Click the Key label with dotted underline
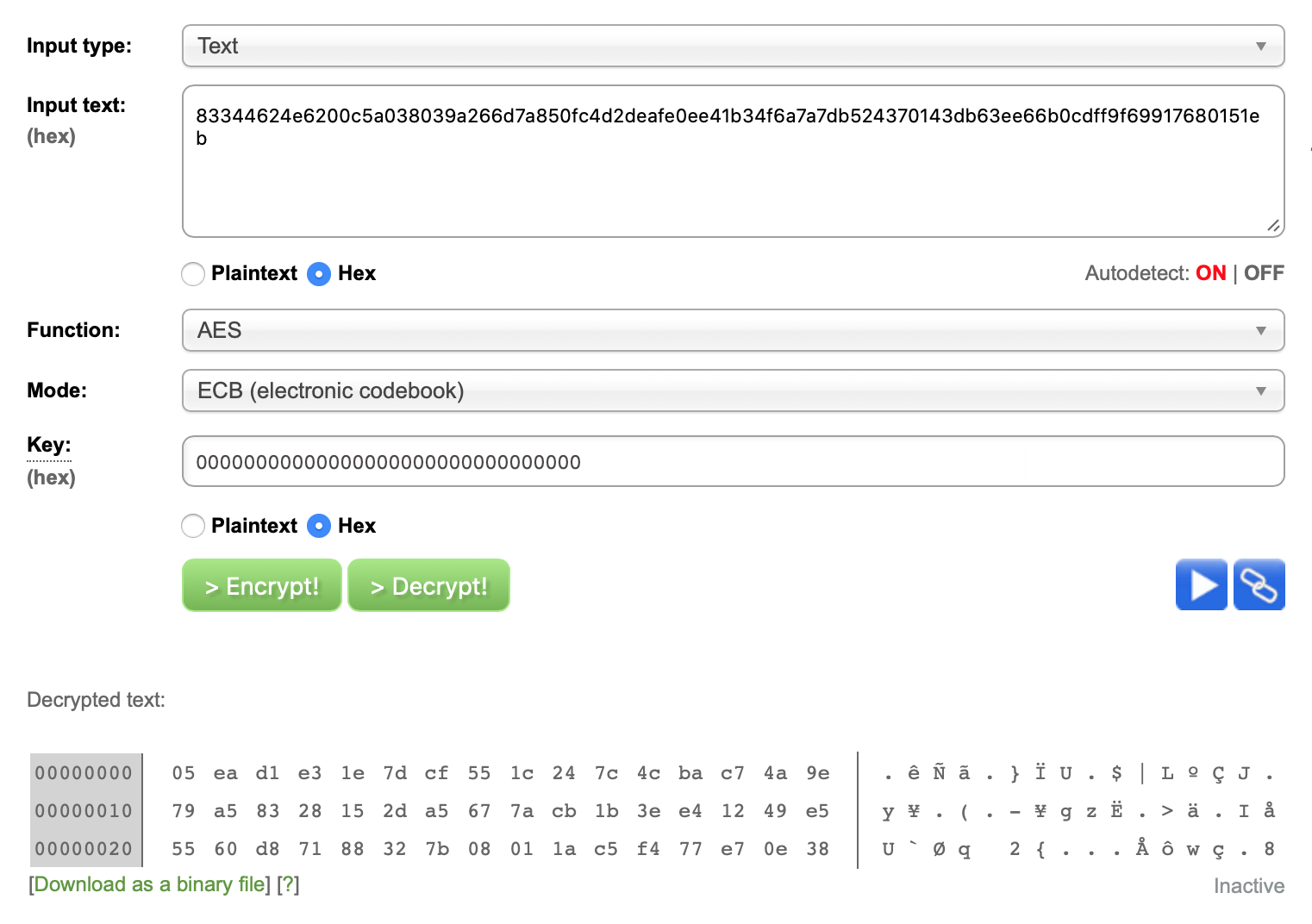The image size is (1312, 924). pyautogui.click(x=48, y=445)
